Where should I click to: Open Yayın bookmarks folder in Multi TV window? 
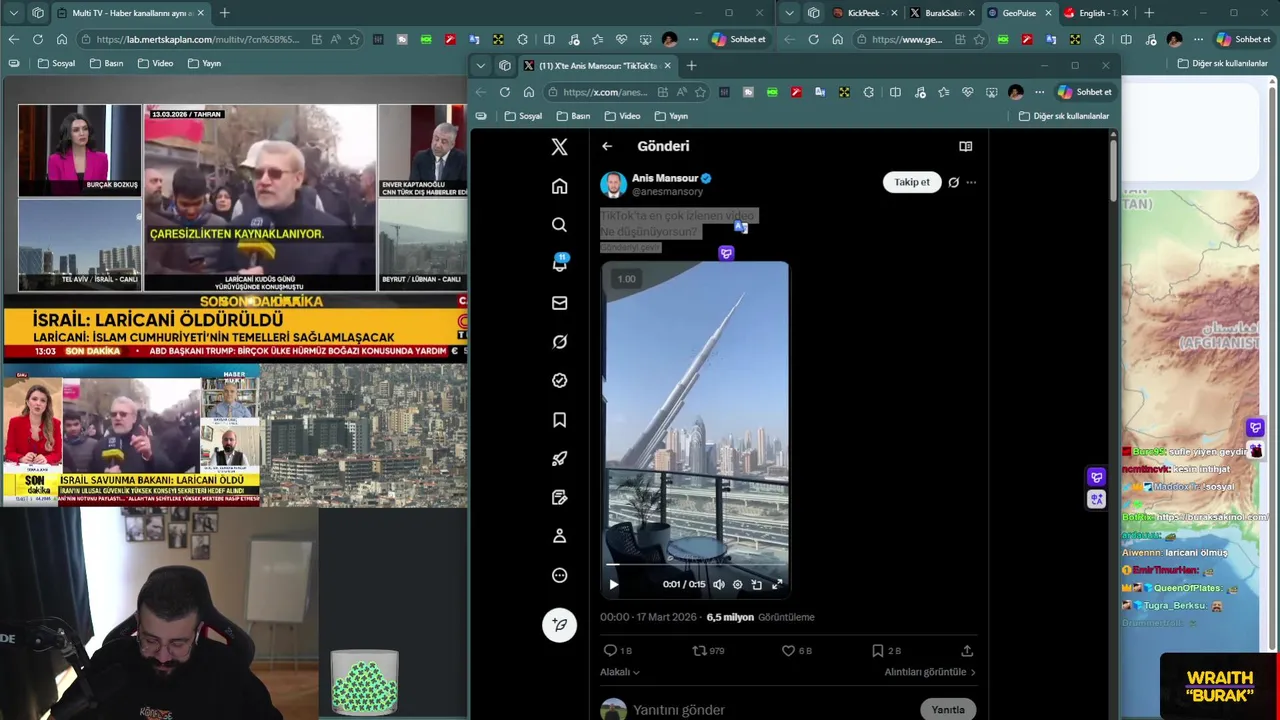[204, 63]
